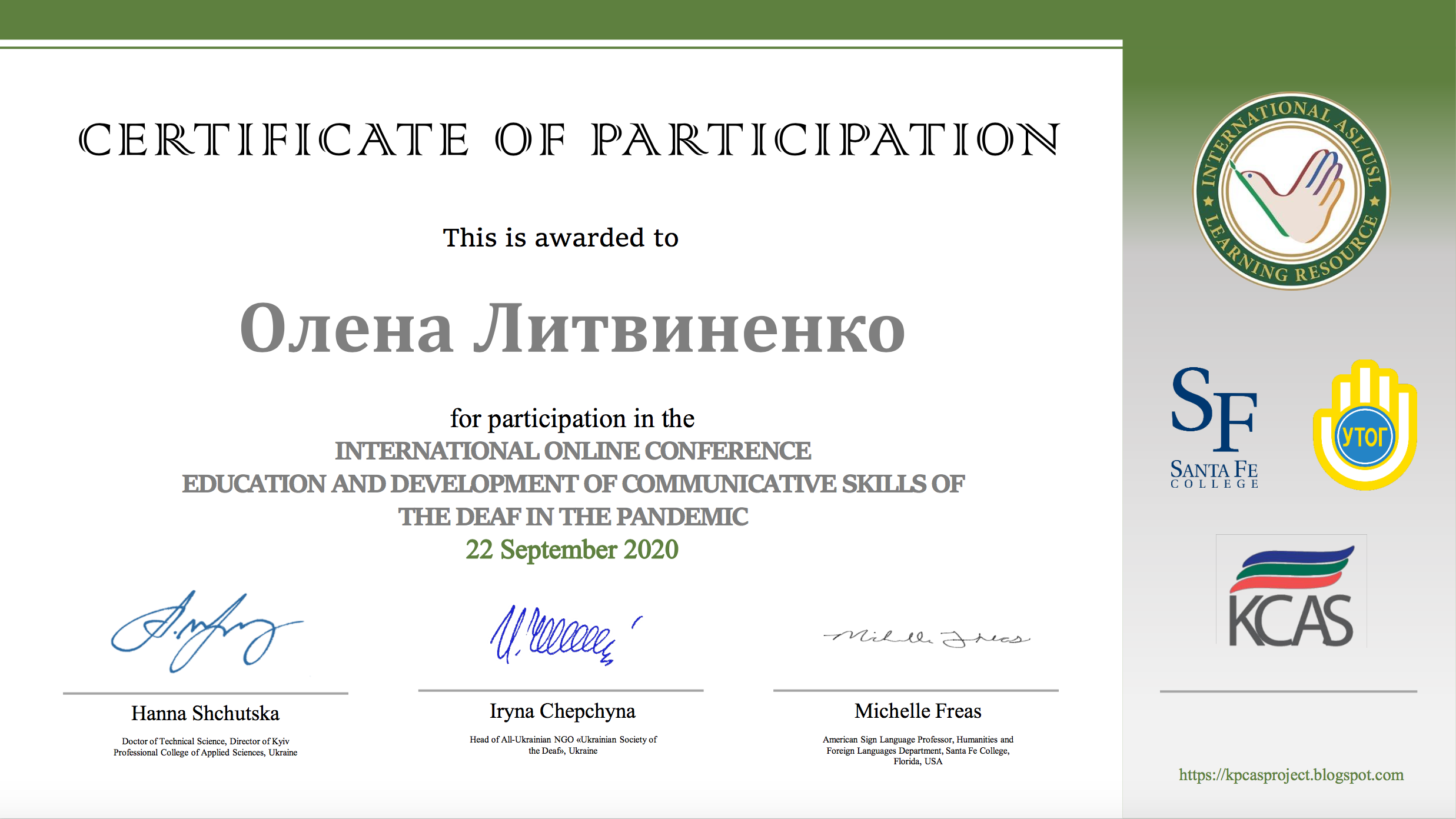The width and height of the screenshot is (1456, 819).
Task: Click the KCAS logo
Action: coord(1291,591)
